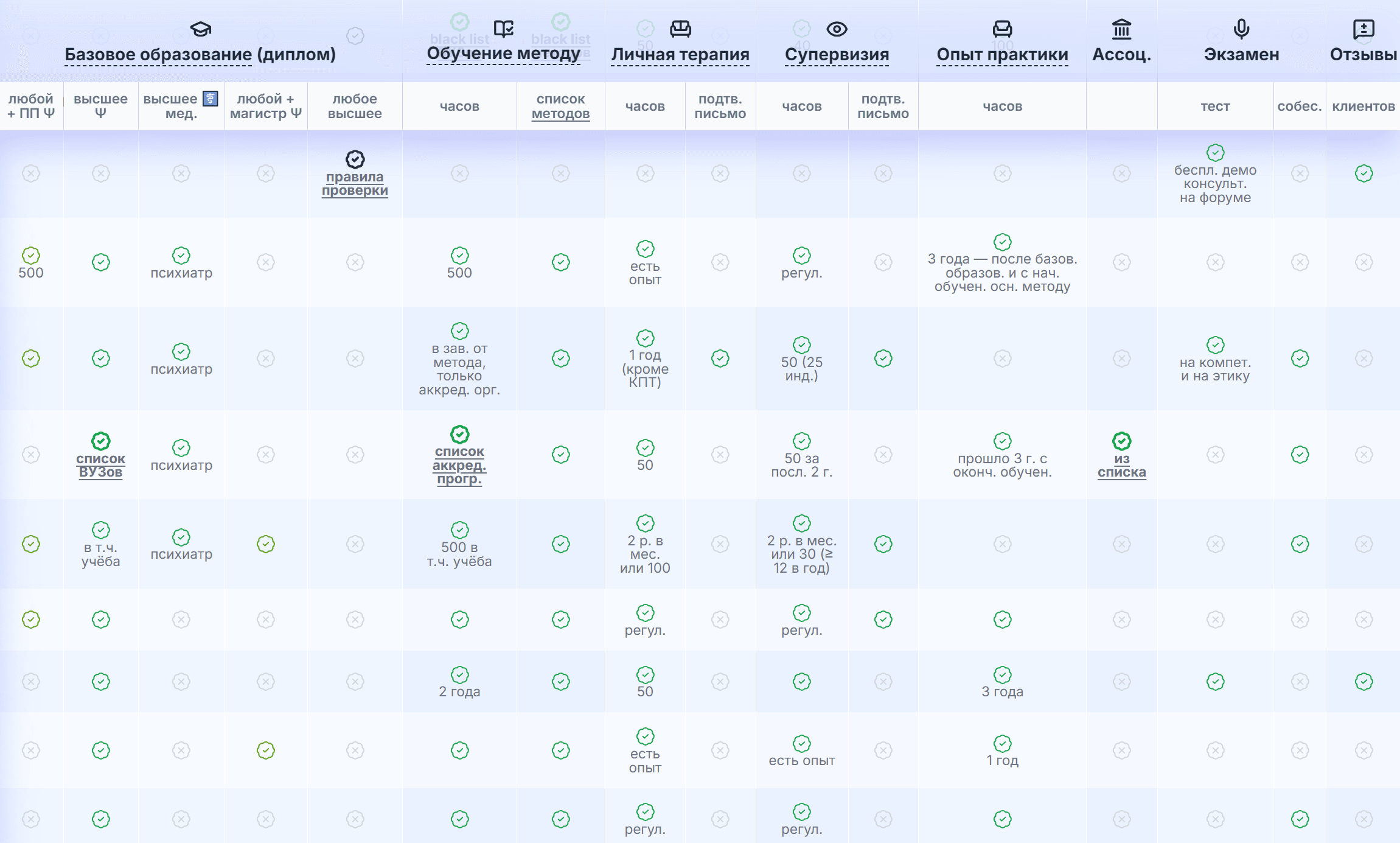Open the список аккред. прогр. link
This screenshot has width=1400, height=843.
459,465
